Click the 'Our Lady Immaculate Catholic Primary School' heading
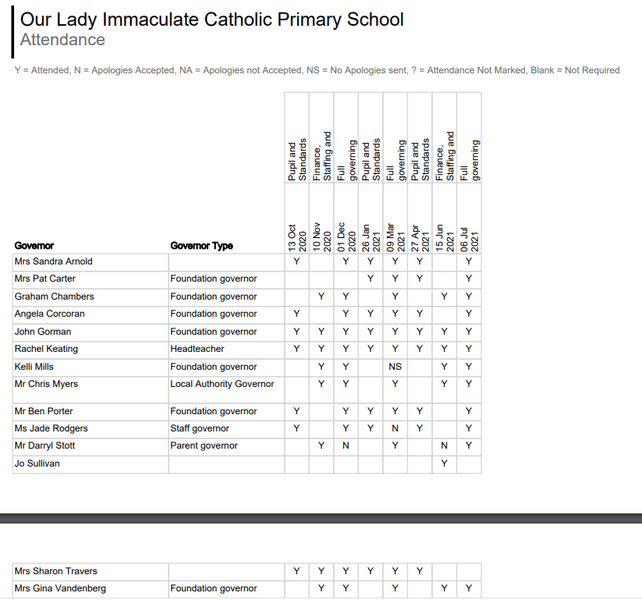 click(212, 20)
